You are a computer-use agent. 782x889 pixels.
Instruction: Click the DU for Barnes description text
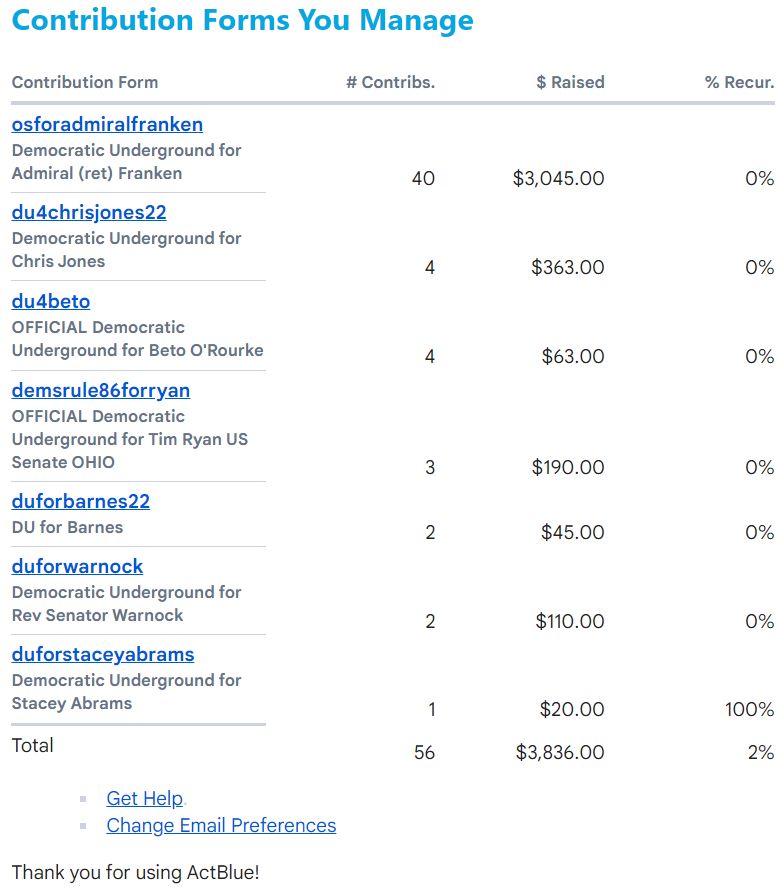[x=68, y=527]
